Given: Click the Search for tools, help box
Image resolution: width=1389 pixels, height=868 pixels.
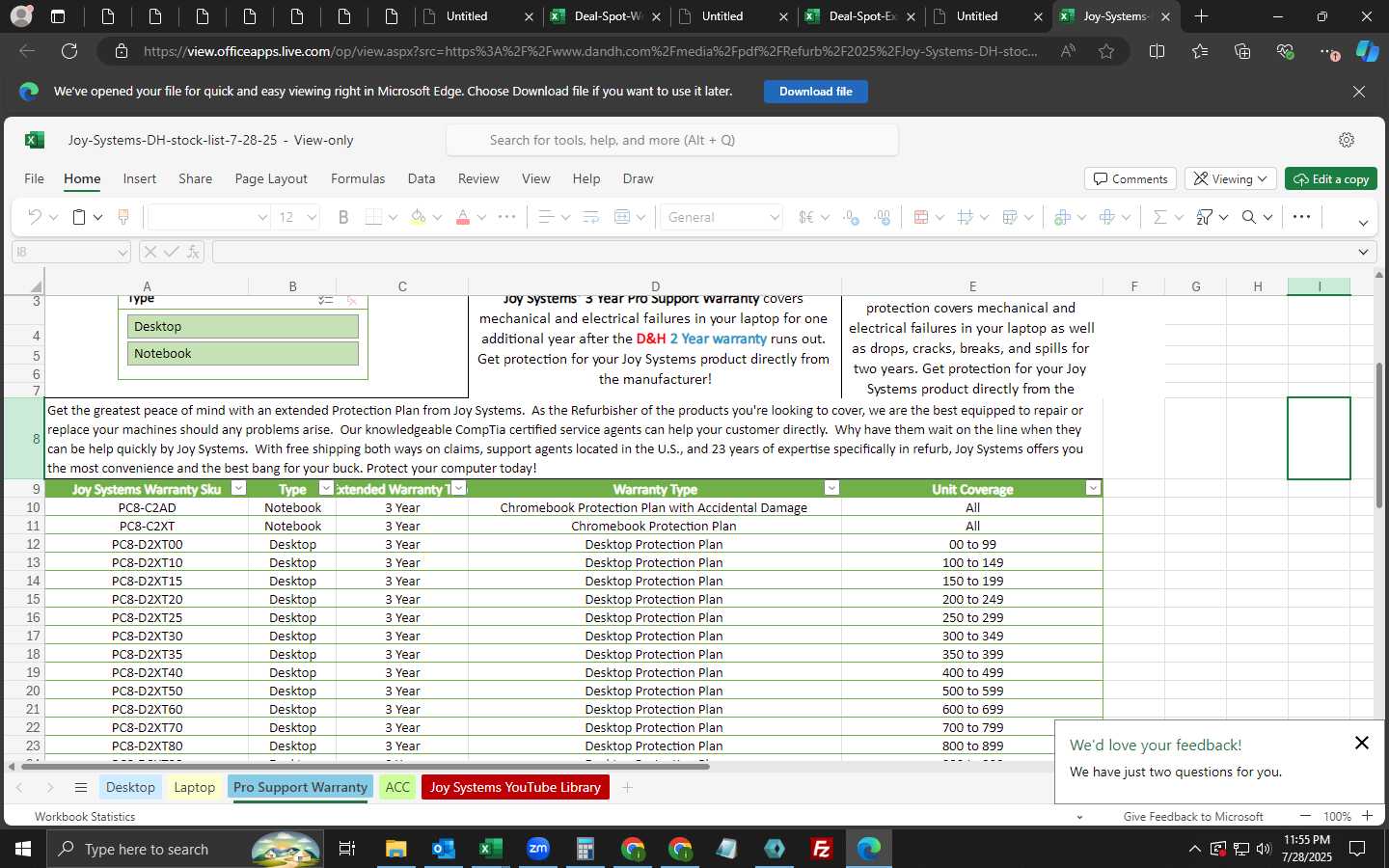Looking at the screenshot, I should 672,140.
